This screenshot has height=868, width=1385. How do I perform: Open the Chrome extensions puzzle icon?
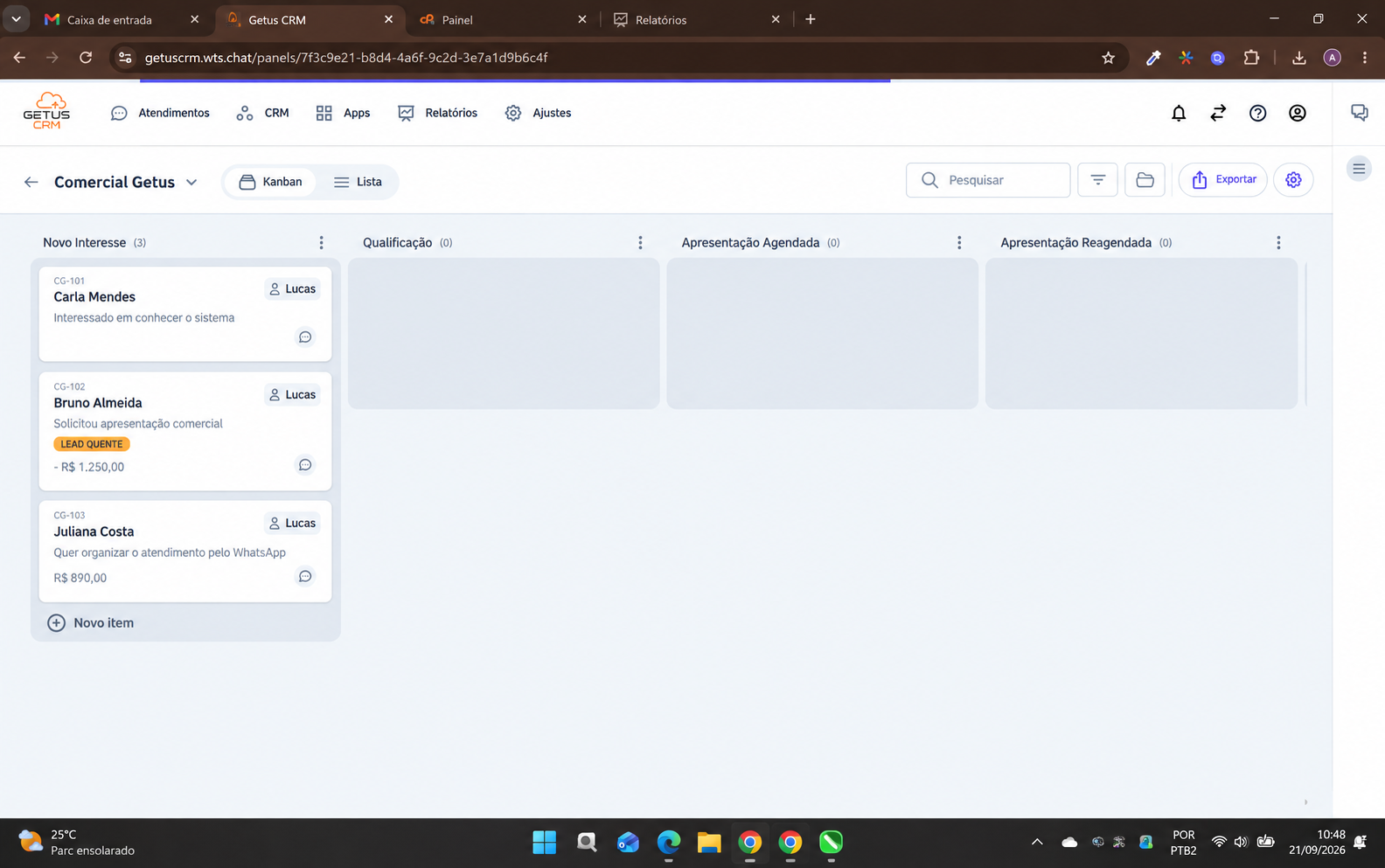tap(1251, 58)
